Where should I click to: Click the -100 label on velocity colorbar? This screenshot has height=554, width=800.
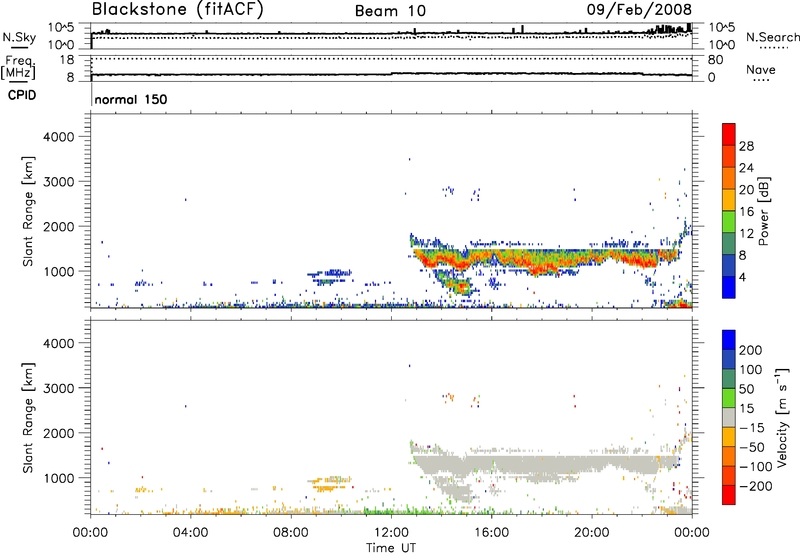tap(755, 467)
